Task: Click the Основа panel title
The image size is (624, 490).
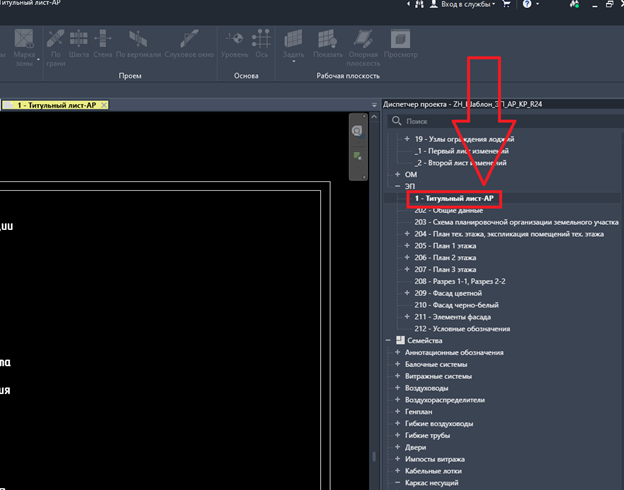Action: pyautogui.click(x=246, y=76)
